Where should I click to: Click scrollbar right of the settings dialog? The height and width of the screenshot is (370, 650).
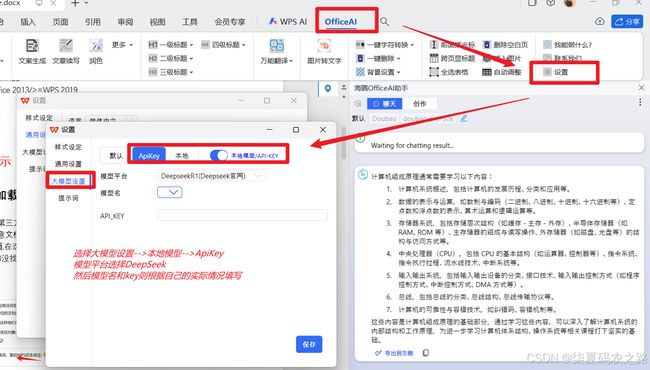click(x=343, y=143)
